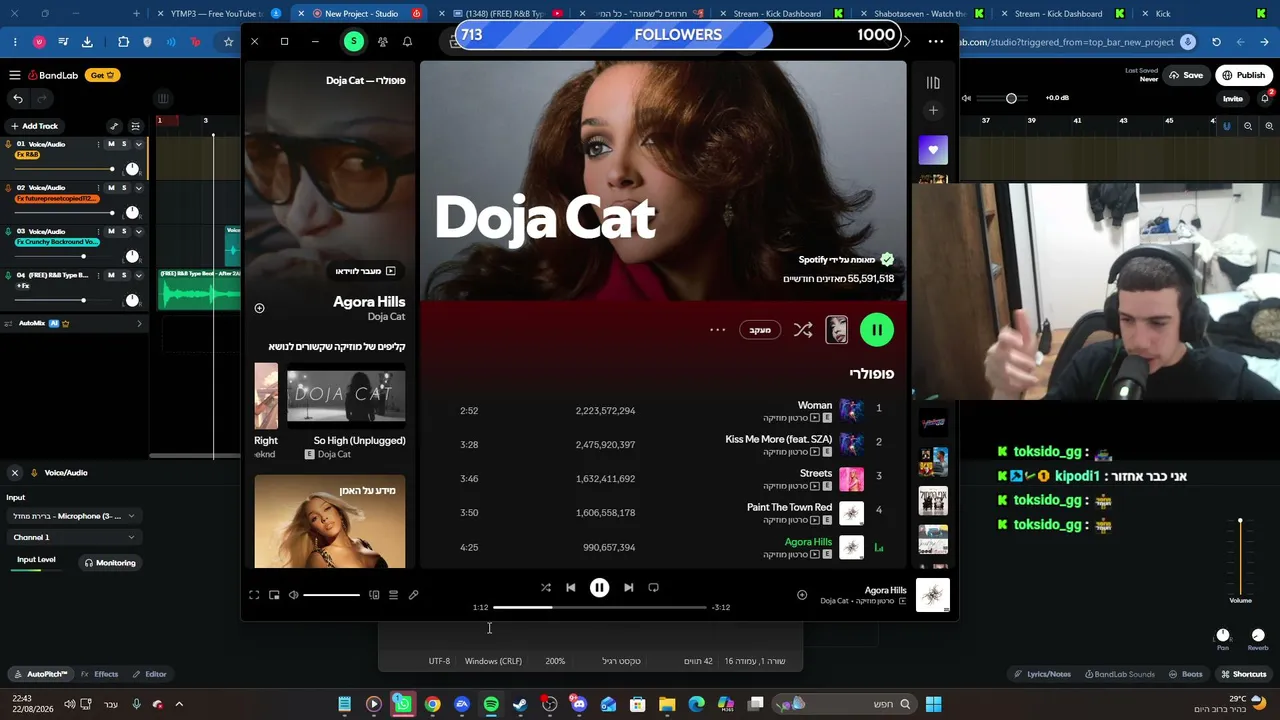Toggle shuffle next to the green pause button
Screen dimensions: 1280x720
[803, 330]
